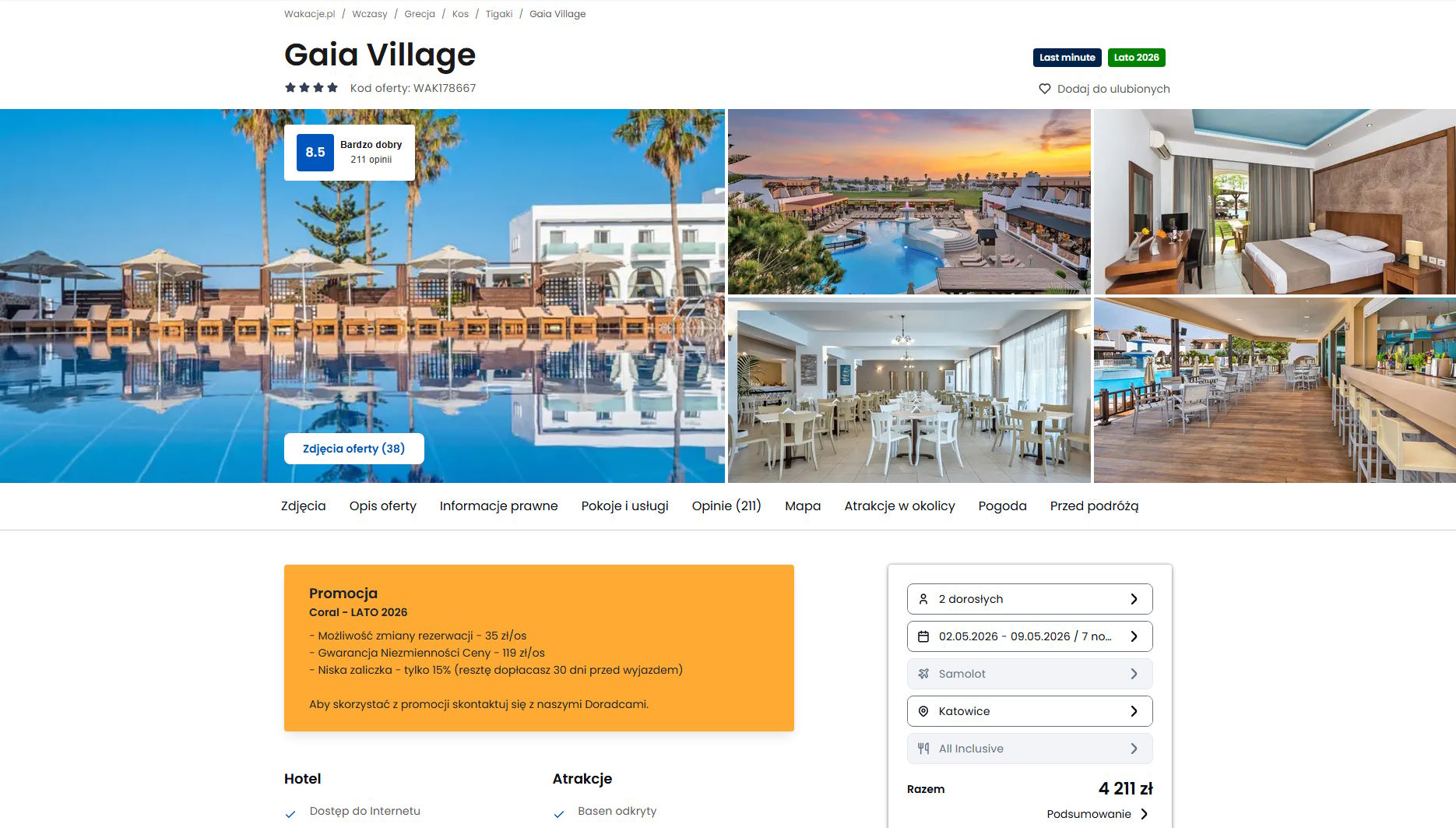Click the airplane icon next to Samolot
Viewport: 1456px width, 828px height.
923,674
